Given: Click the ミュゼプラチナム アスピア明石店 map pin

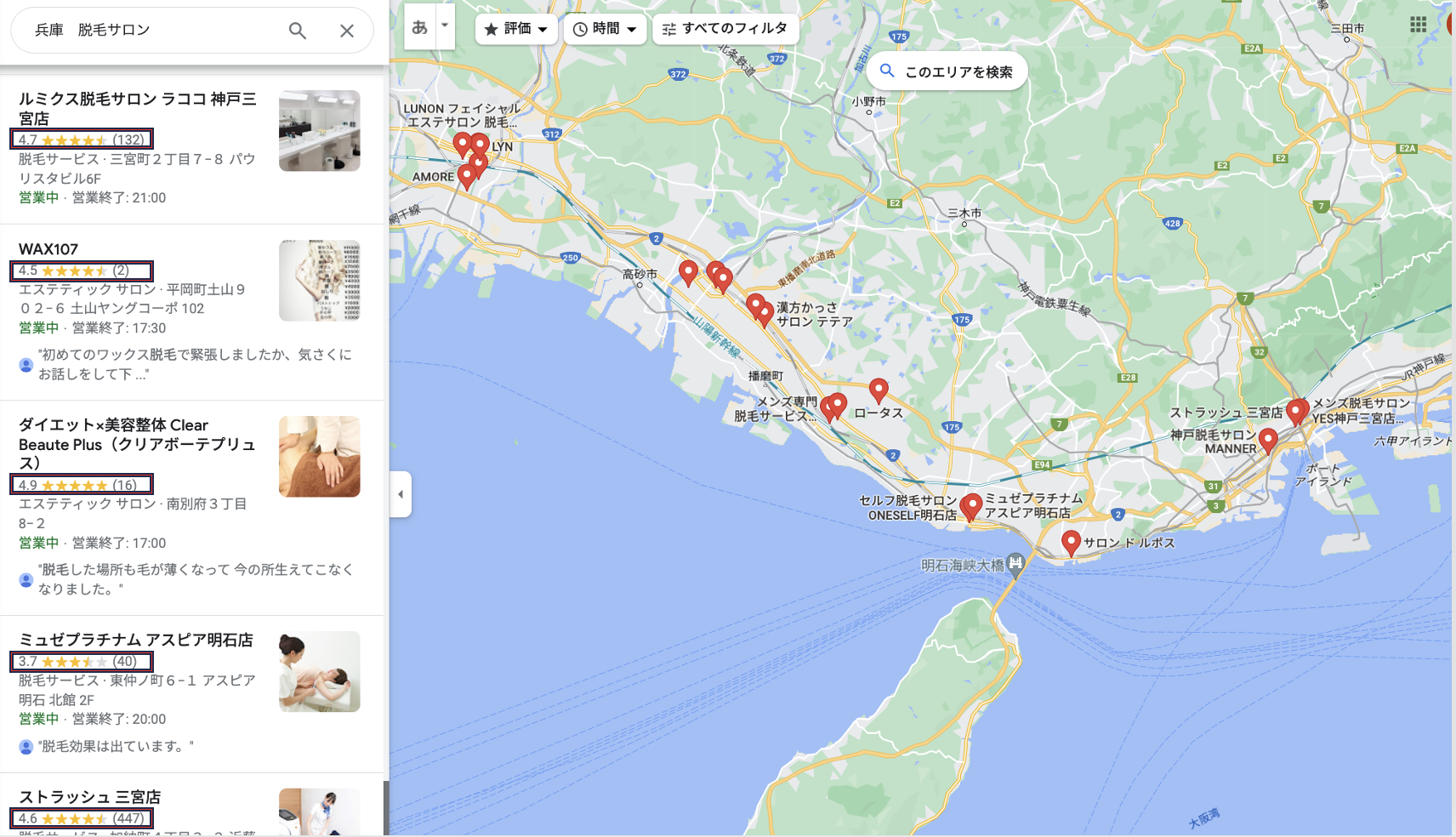Looking at the screenshot, I should 971,505.
